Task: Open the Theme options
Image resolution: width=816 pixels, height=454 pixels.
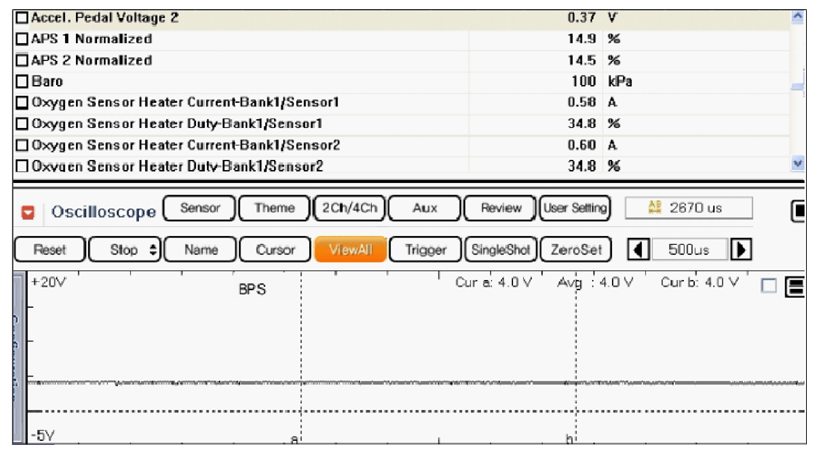Action: coord(274,208)
